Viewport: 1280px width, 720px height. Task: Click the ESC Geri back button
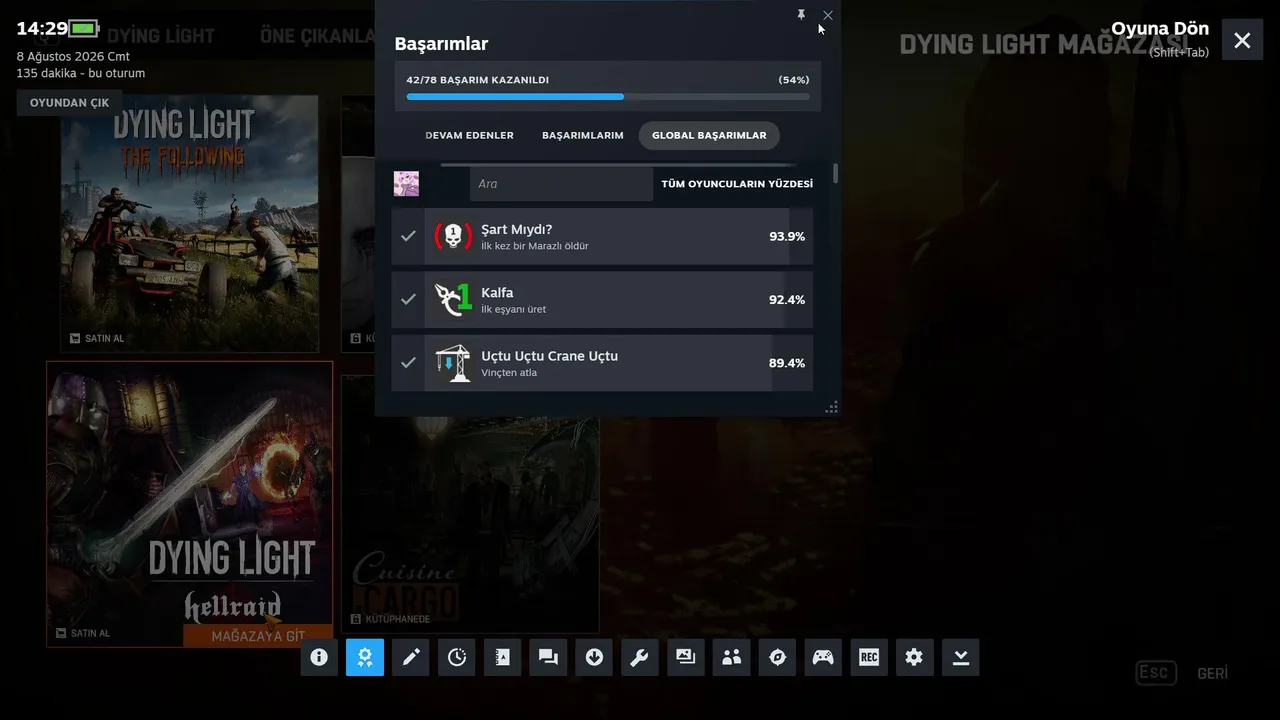1182,673
